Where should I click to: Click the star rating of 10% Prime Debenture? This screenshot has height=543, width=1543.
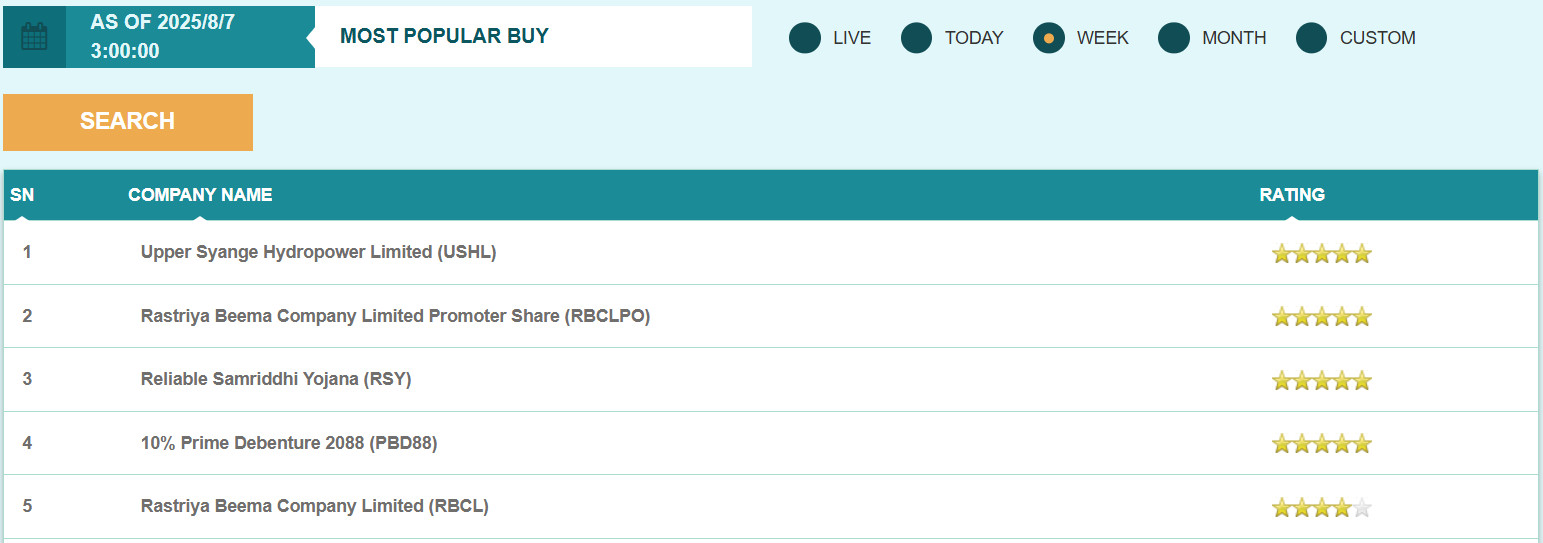tap(1321, 444)
